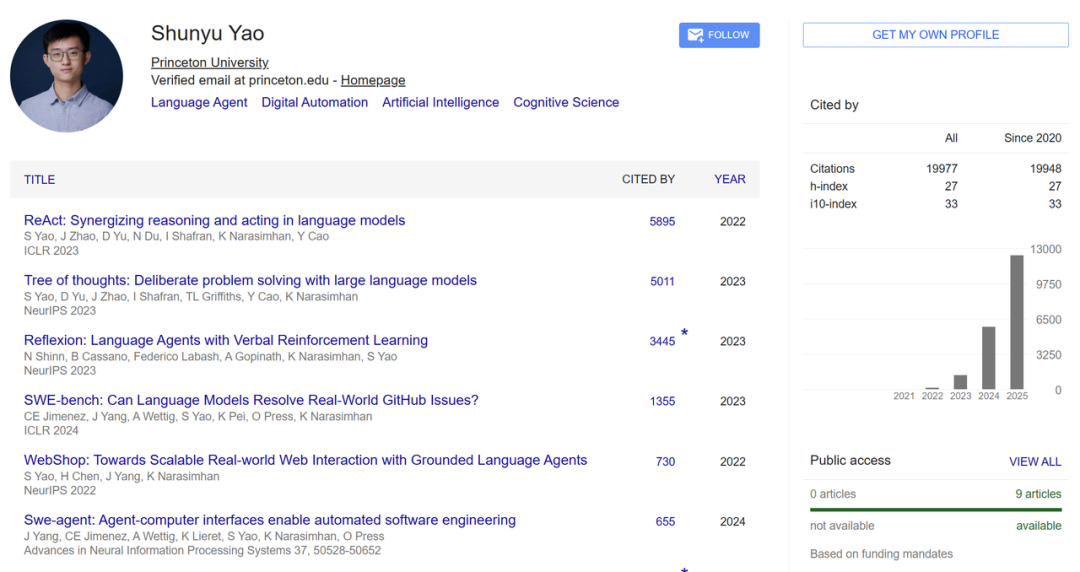Open the profile photo thumbnail

point(66,76)
